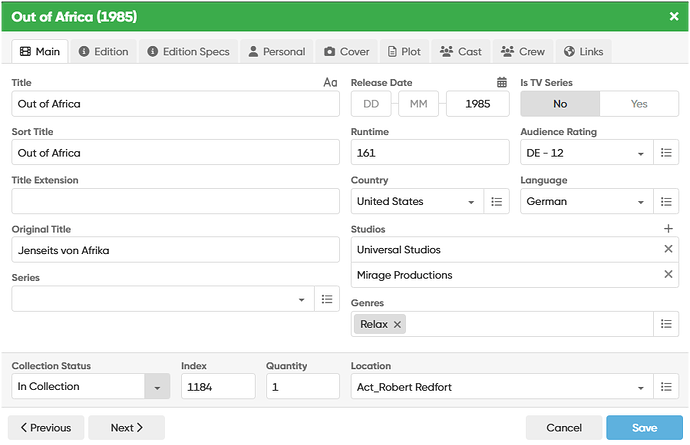Click the Save button
This screenshot has height=445, width=690.
[x=645, y=428]
